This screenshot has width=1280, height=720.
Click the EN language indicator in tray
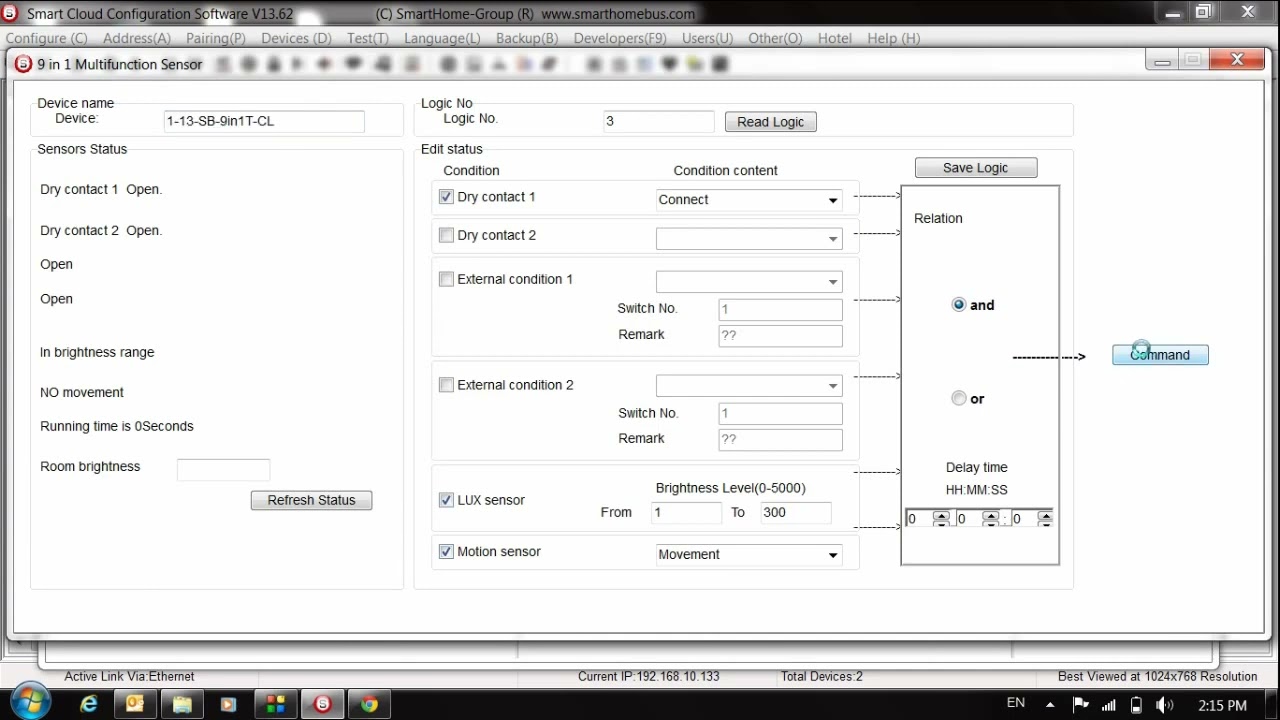[x=1016, y=703]
